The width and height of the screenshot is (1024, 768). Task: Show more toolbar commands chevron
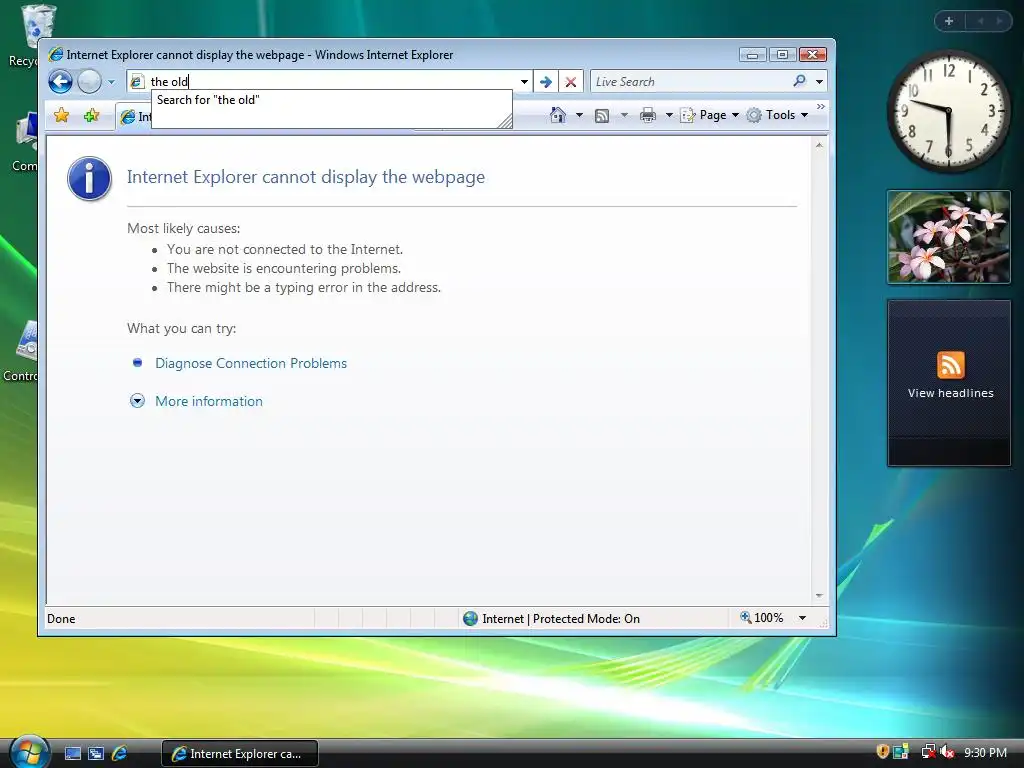[x=820, y=106]
